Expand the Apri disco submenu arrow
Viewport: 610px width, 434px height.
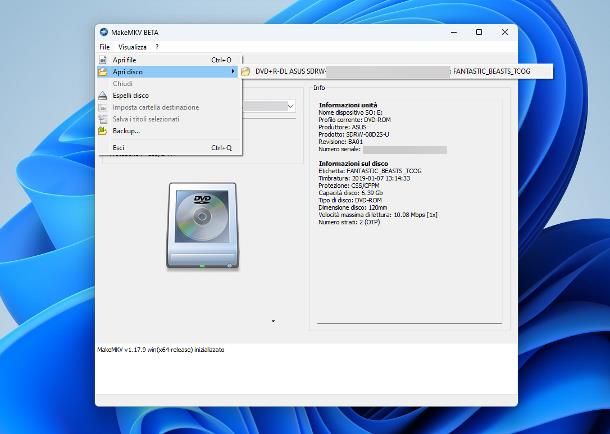pyautogui.click(x=233, y=72)
